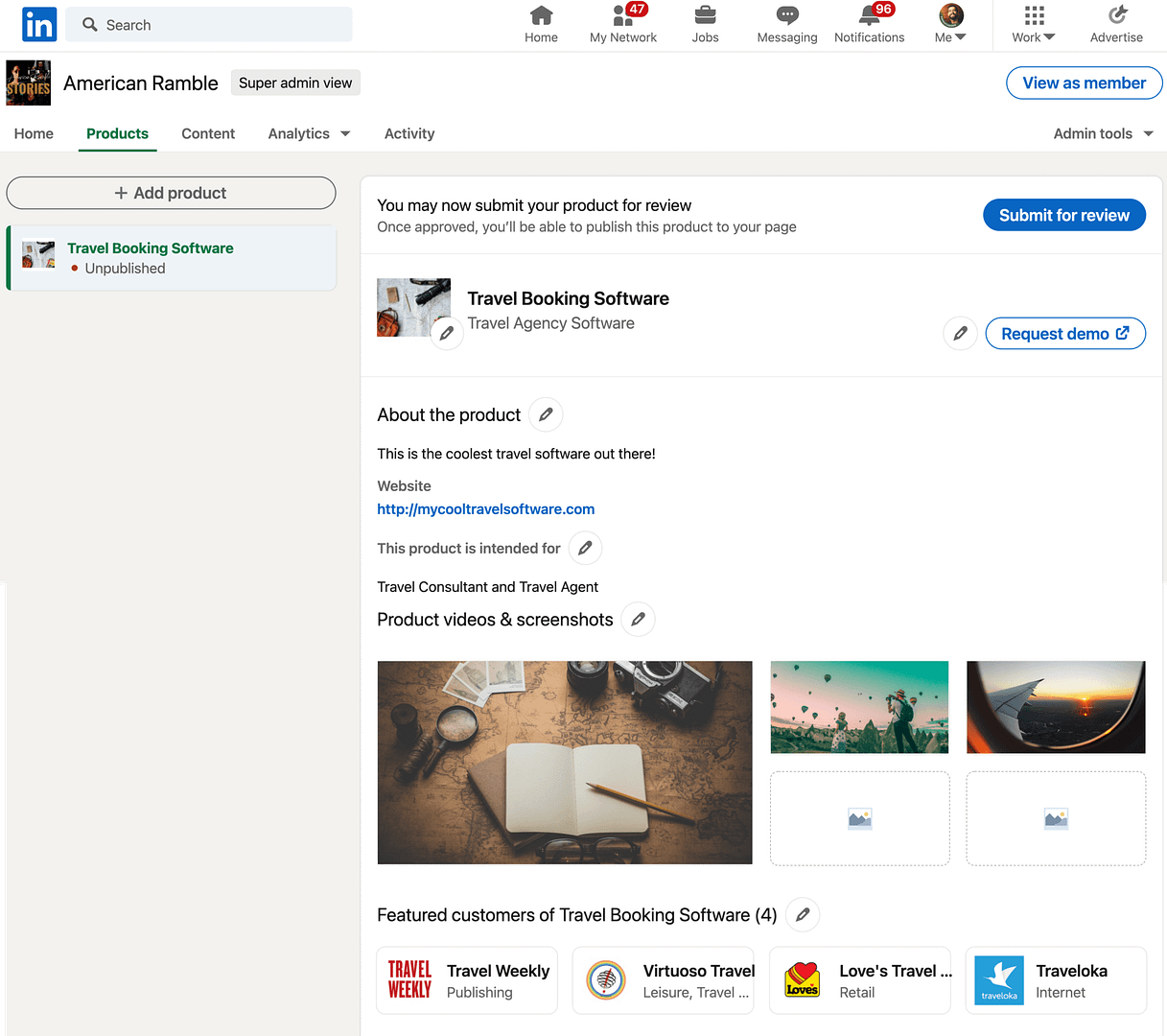Viewport: 1167px width, 1036px height.
Task: Open the Admin tools dropdown
Action: [1102, 133]
